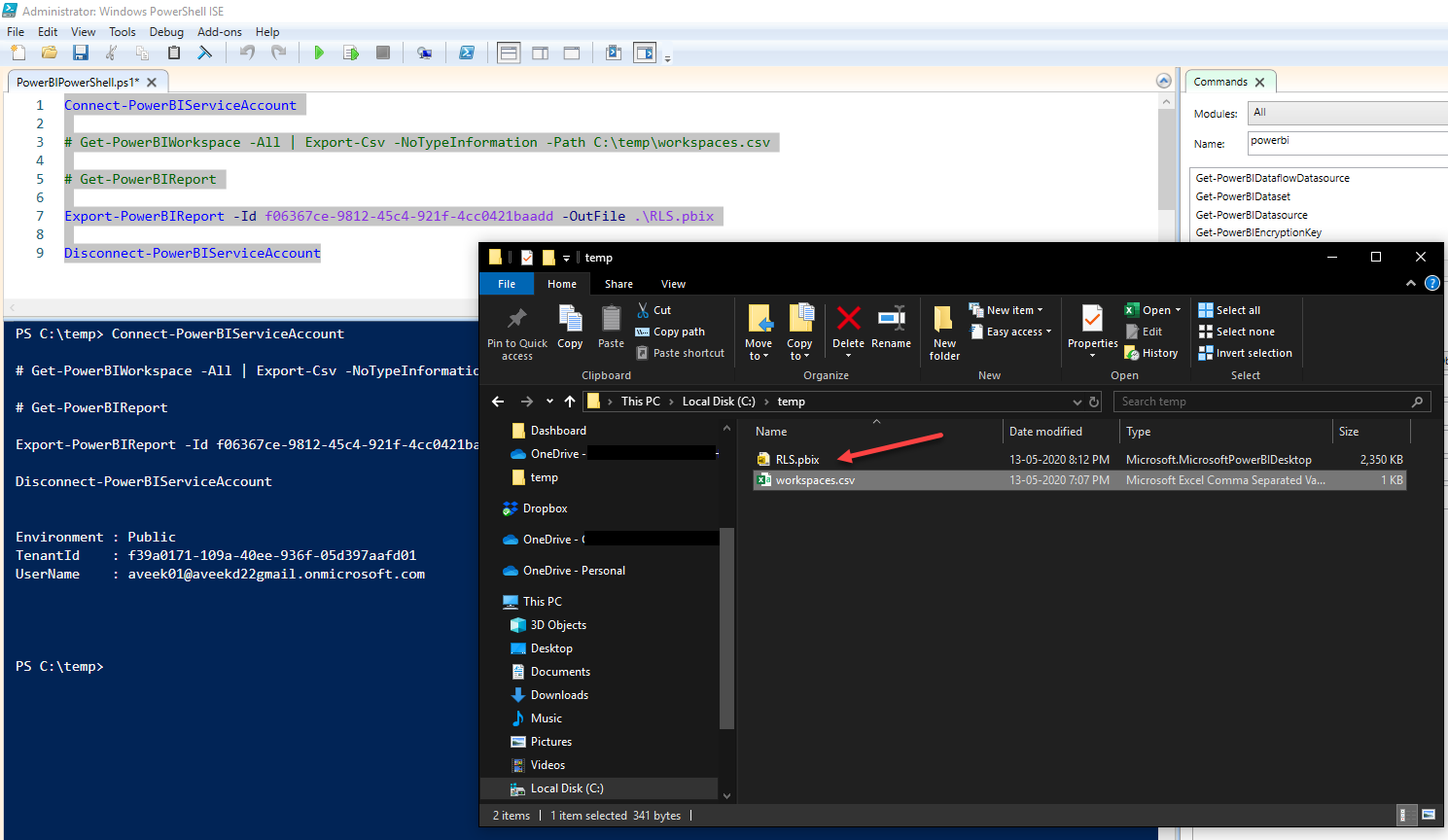Click the Save script floppy disk icon

[81, 53]
